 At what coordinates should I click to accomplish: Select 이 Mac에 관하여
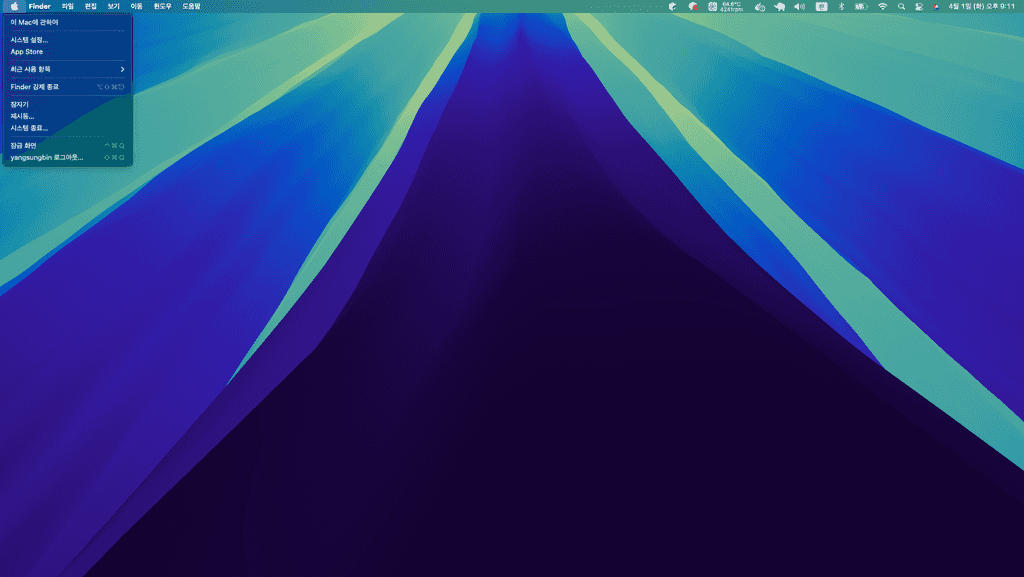coord(67,22)
